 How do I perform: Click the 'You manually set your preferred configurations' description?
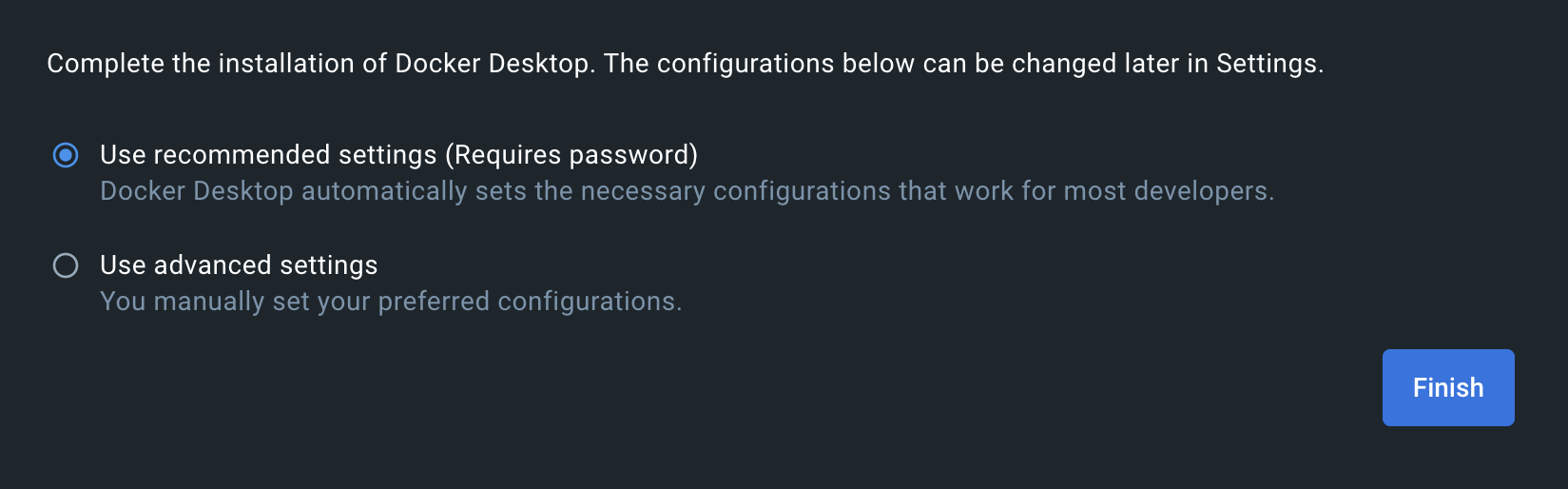[391, 302]
